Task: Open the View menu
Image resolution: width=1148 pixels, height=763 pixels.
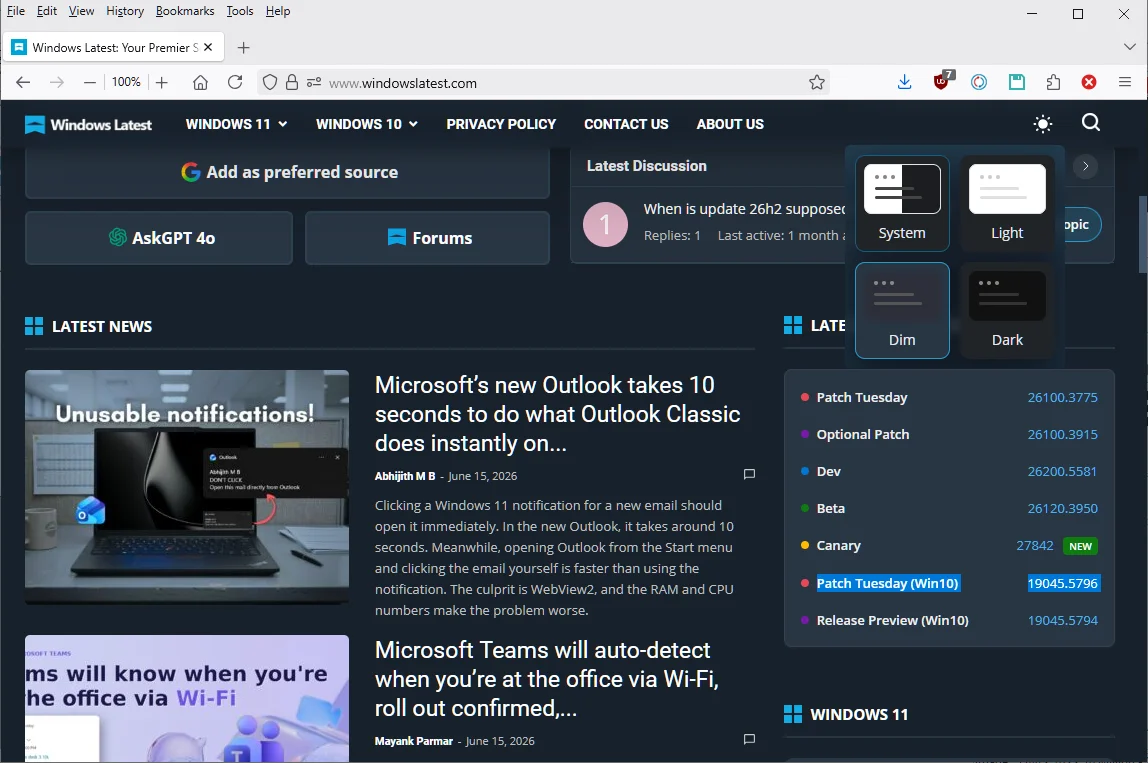Action: coord(81,11)
